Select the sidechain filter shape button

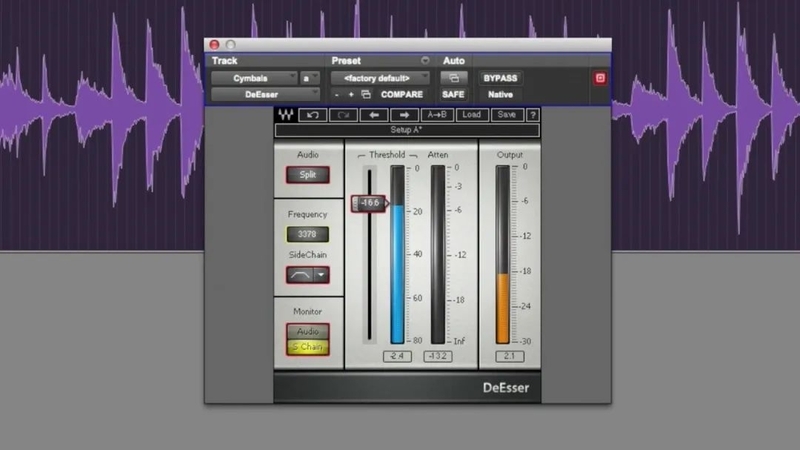point(299,275)
